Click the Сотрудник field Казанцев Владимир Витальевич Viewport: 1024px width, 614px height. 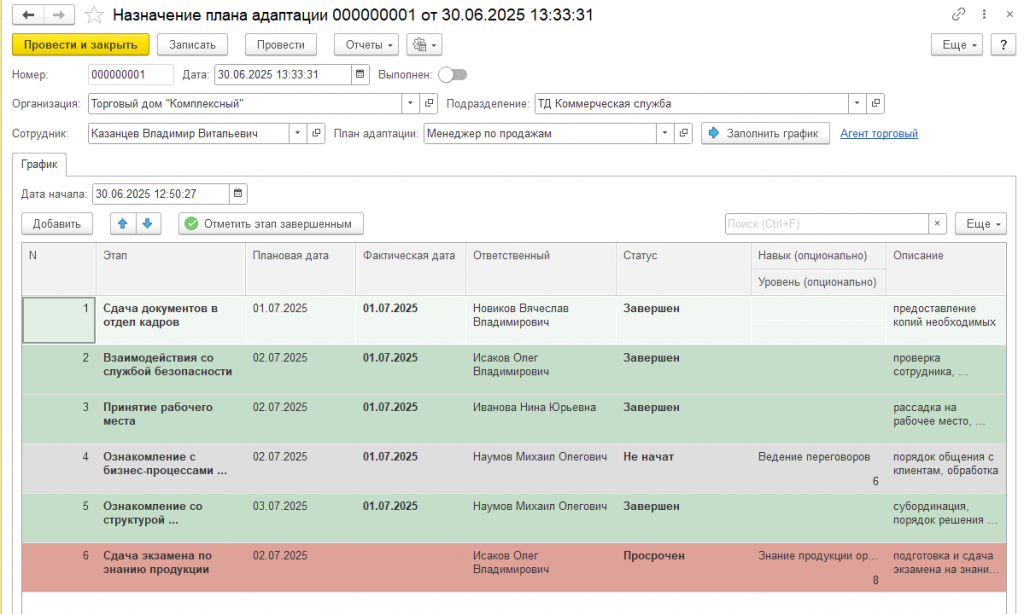pos(189,133)
